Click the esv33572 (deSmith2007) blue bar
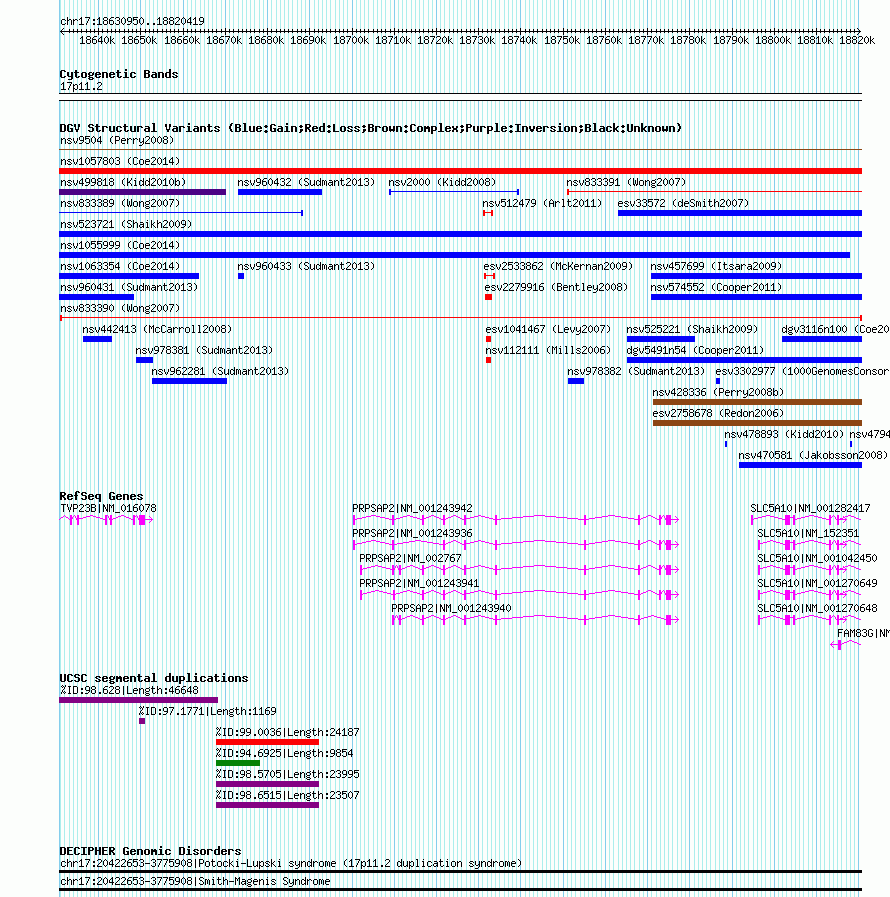This screenshot has width=890, height=897. pyautogui.click(x=740, y=213)
